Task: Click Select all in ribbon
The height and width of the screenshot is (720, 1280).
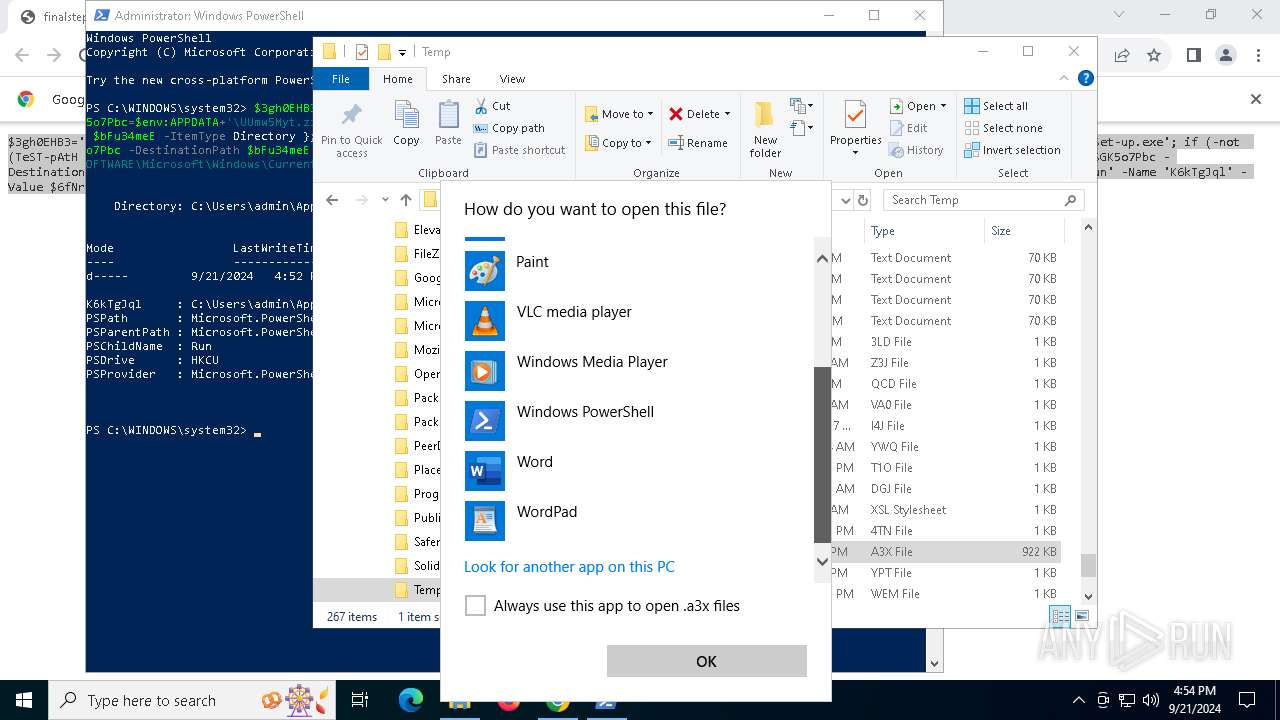Action: [996, 106]
